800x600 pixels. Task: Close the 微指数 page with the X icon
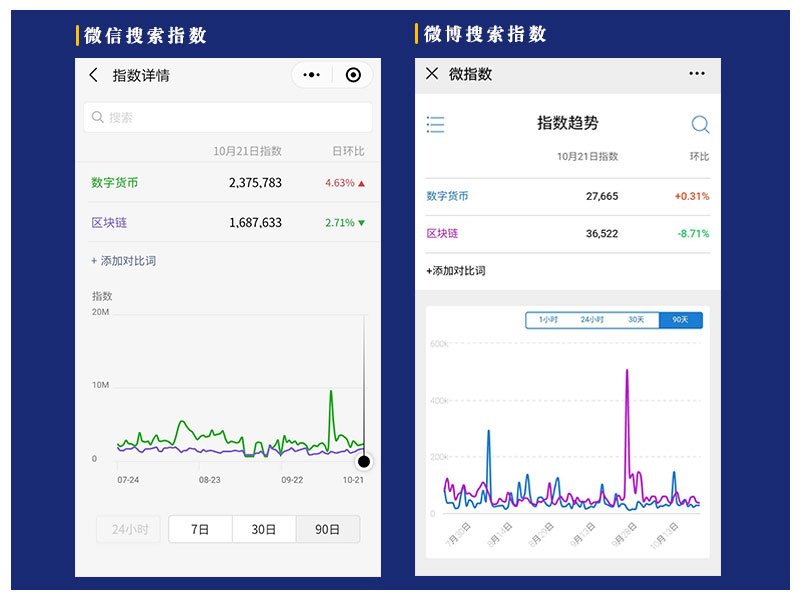pyautogui.click(x=432, y=73)
